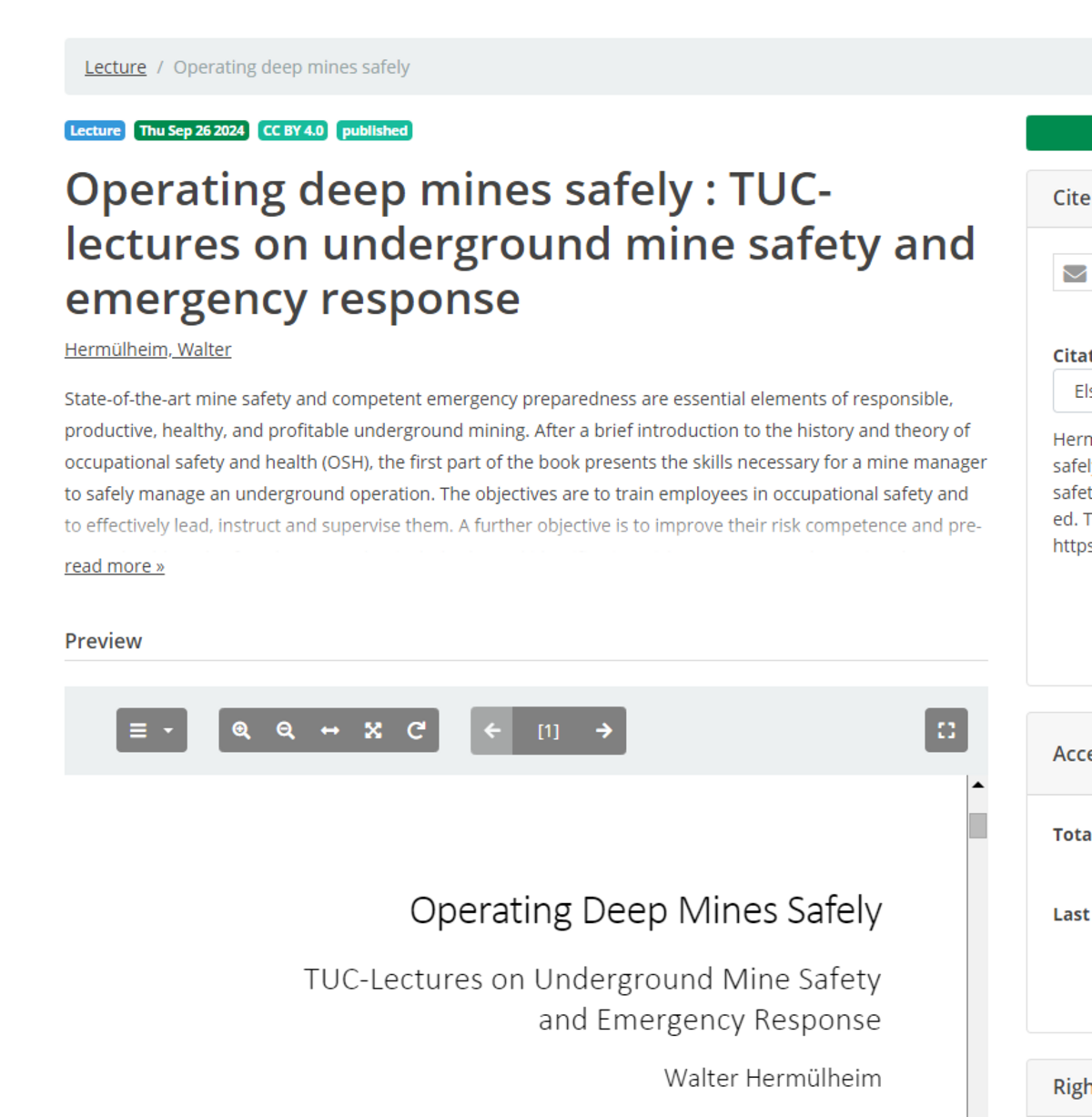Click the envelope icon in Cite panel
Viewport: 1092px width, 1117px height.
(1074, 273)
